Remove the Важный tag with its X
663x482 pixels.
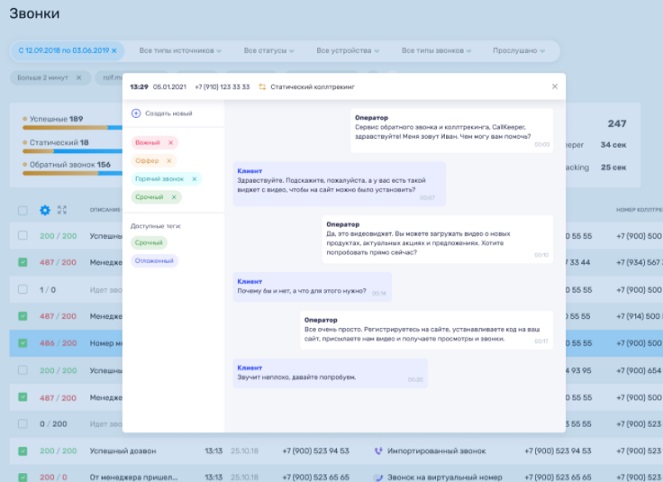coord(171,143)
